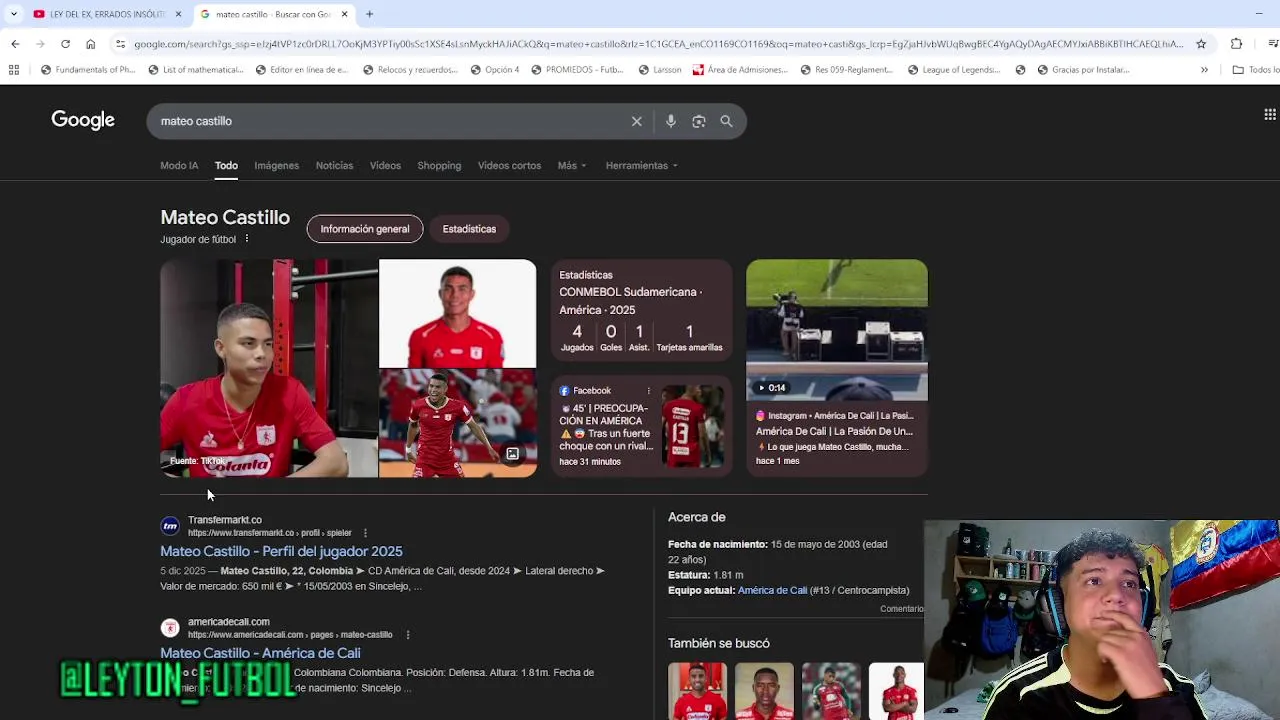The width and height of the screenshot is (1280, 720).
Task: Open the browser home page icon
Action: pyautogui.click(x=90, y=44)
